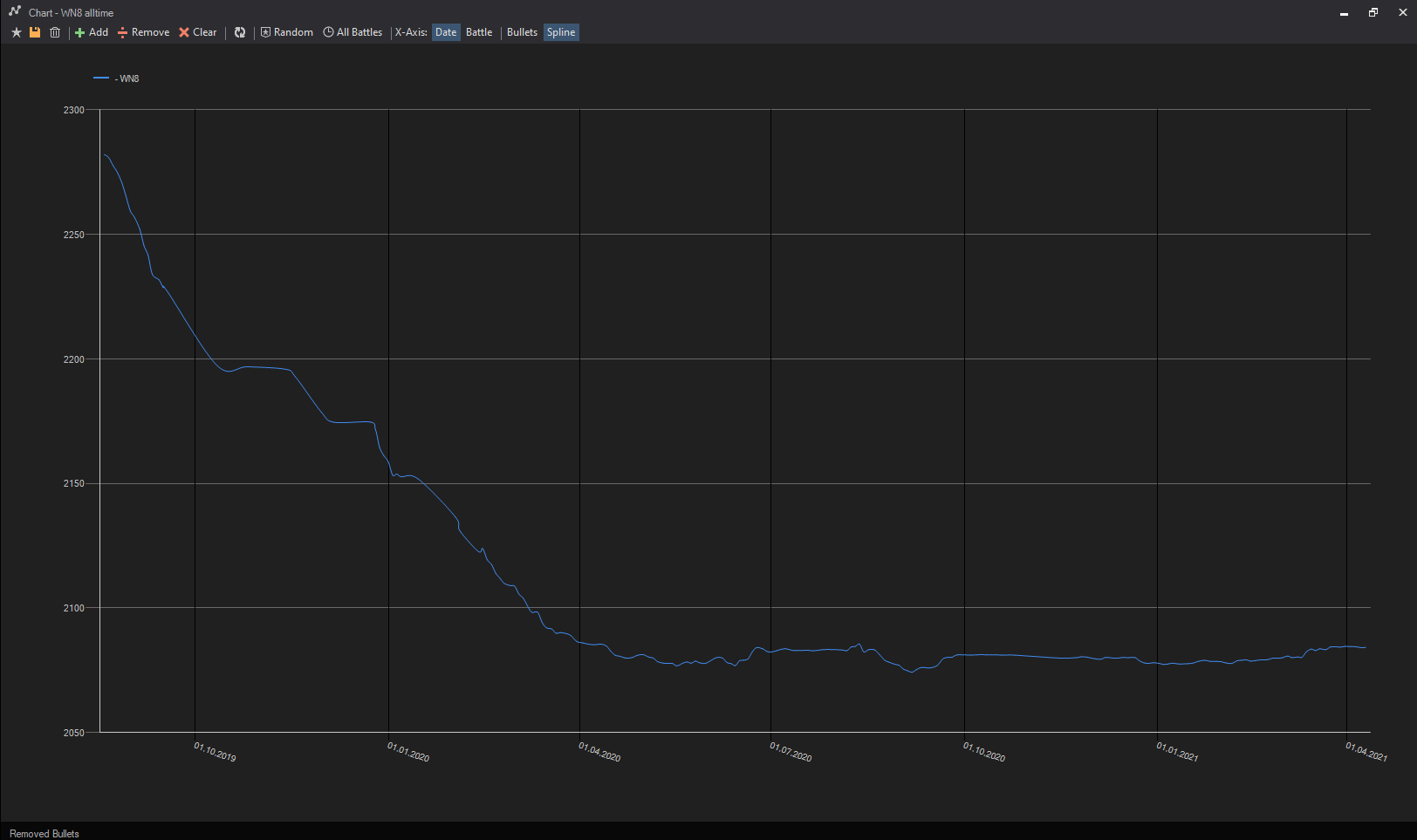Click the favorites star icon
1417x840 pixels.
[x=16, y=32]
